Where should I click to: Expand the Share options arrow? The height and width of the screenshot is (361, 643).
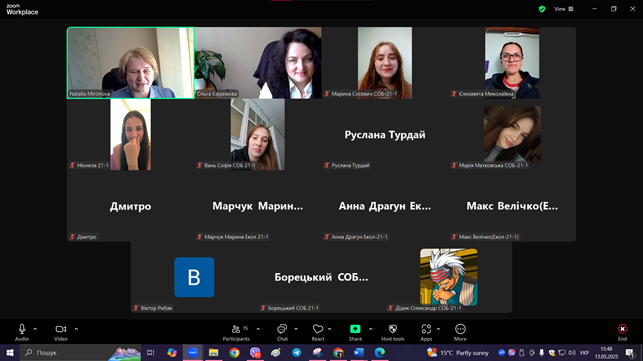point(371,329)
